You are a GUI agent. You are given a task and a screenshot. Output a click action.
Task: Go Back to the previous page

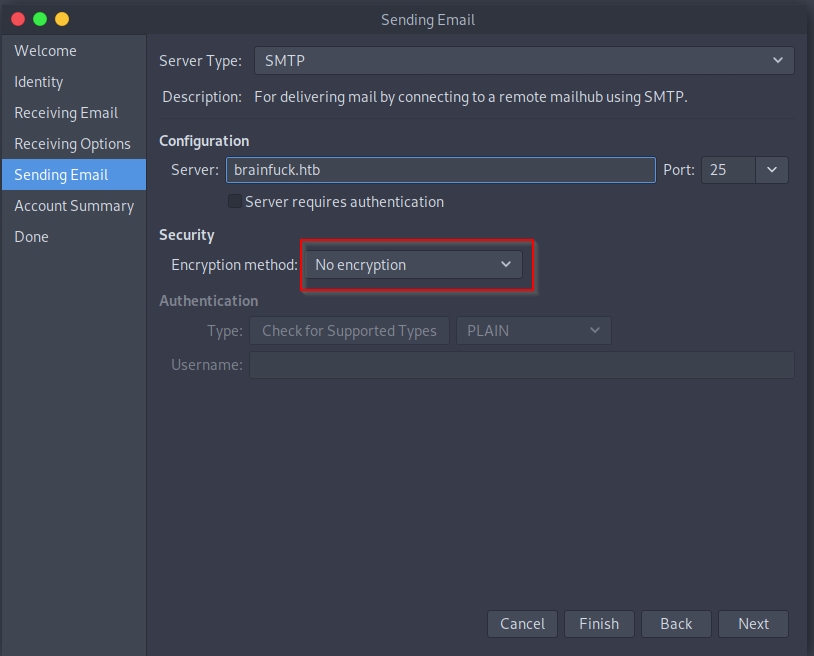[676, 624]
